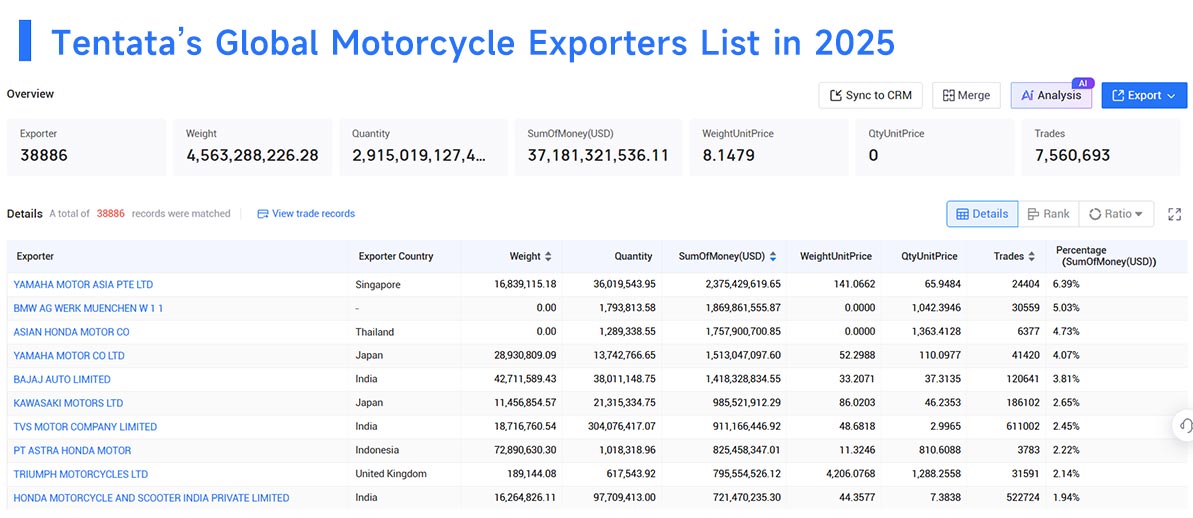The height and width of the screenshot is (518, 1193).
Task: Sort by the SumOfMoney(USD) column arrows
Action: 773,256
